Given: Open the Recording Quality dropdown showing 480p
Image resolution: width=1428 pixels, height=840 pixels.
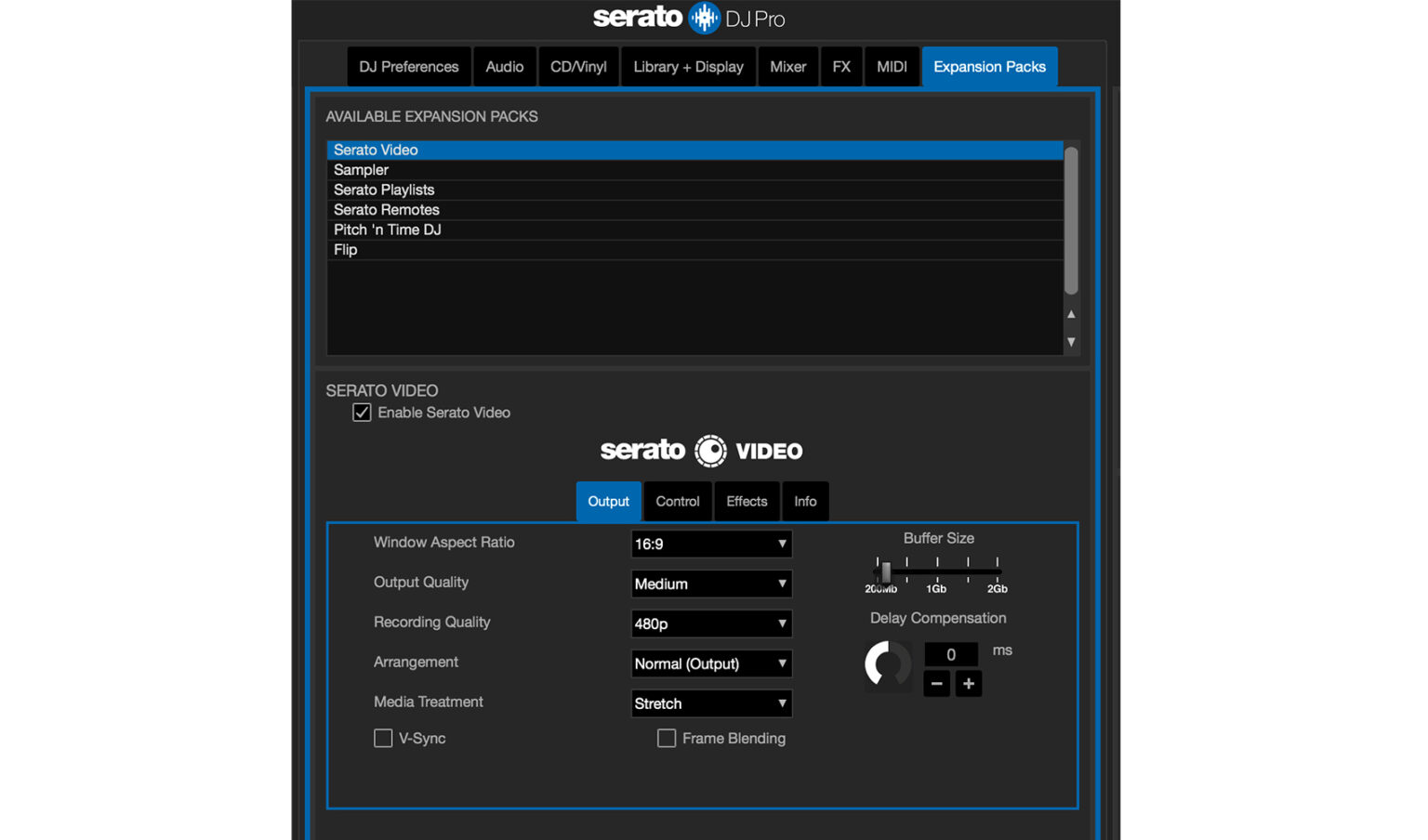Looking at the screenshot, I should [x=711, y=623].
